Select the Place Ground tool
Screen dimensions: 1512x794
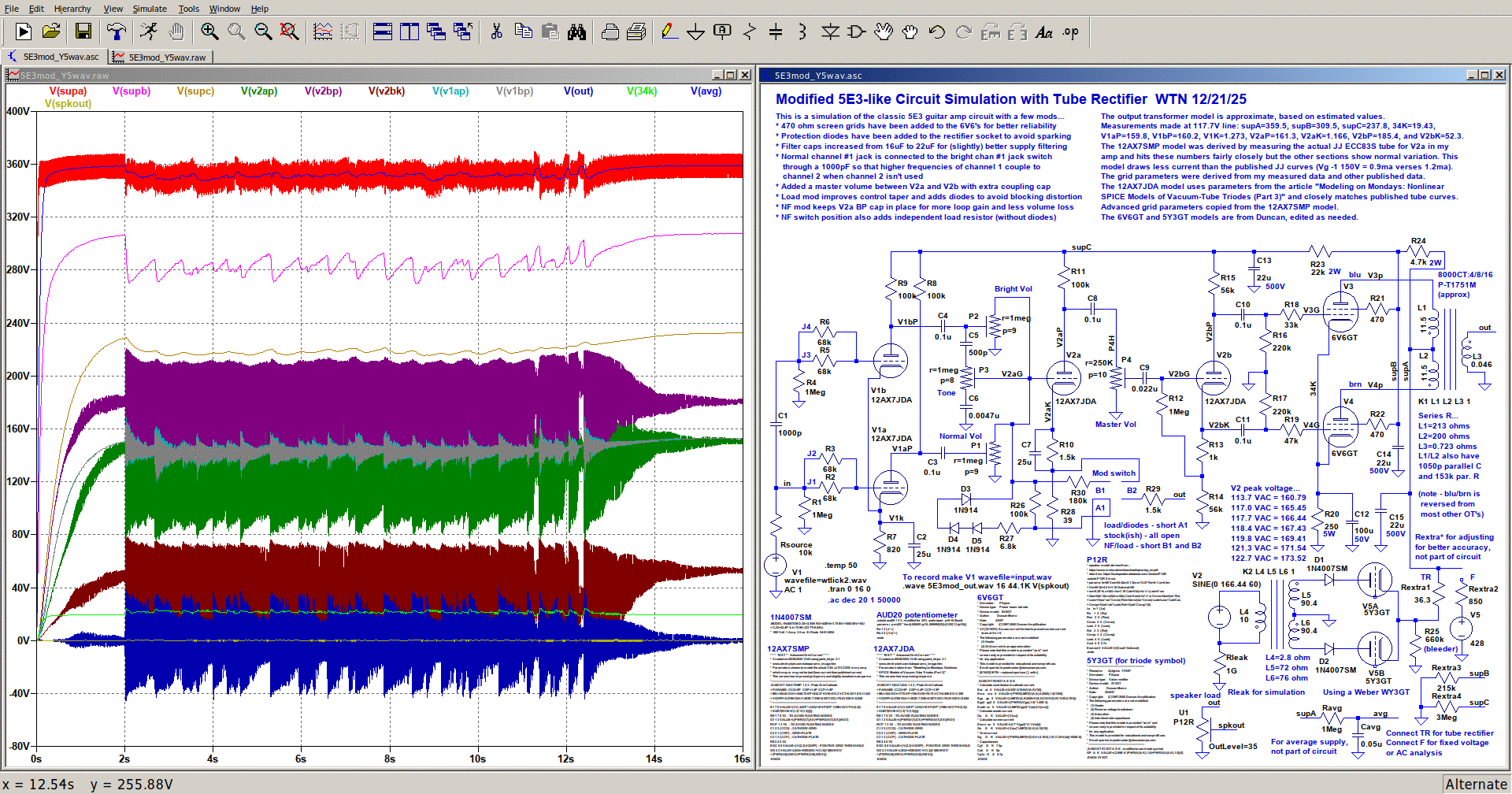click(695, 32)
